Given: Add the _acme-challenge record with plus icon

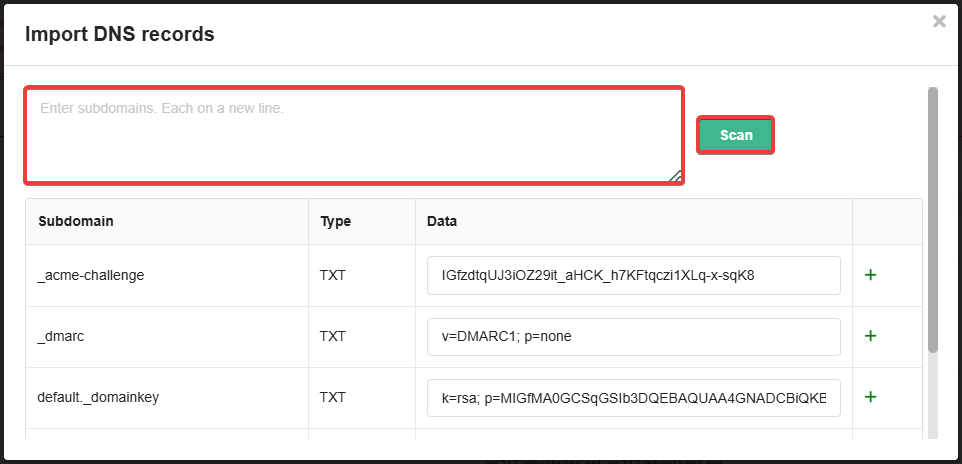Looking at the screenshot, I should 870,275.
